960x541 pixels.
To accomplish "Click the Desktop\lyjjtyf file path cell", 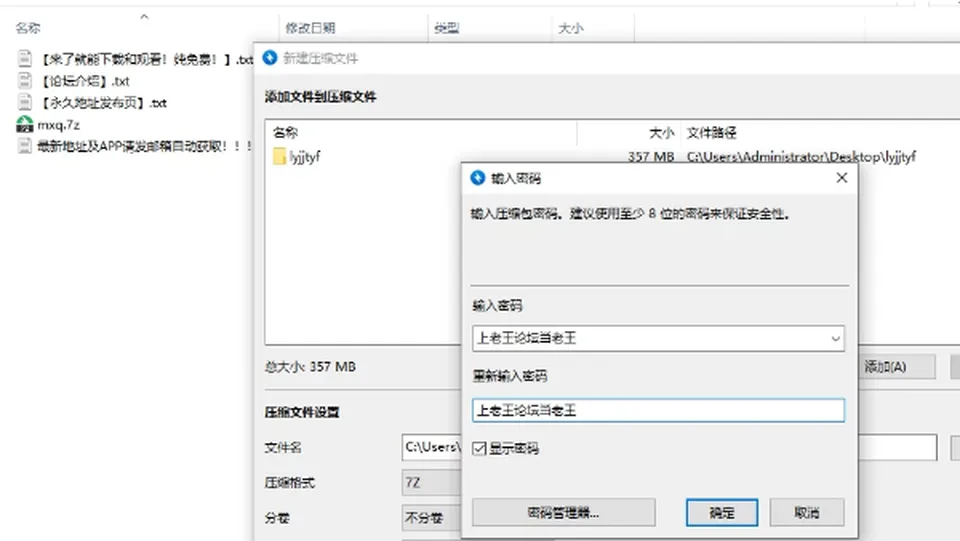I will click(x=801, y=157).
